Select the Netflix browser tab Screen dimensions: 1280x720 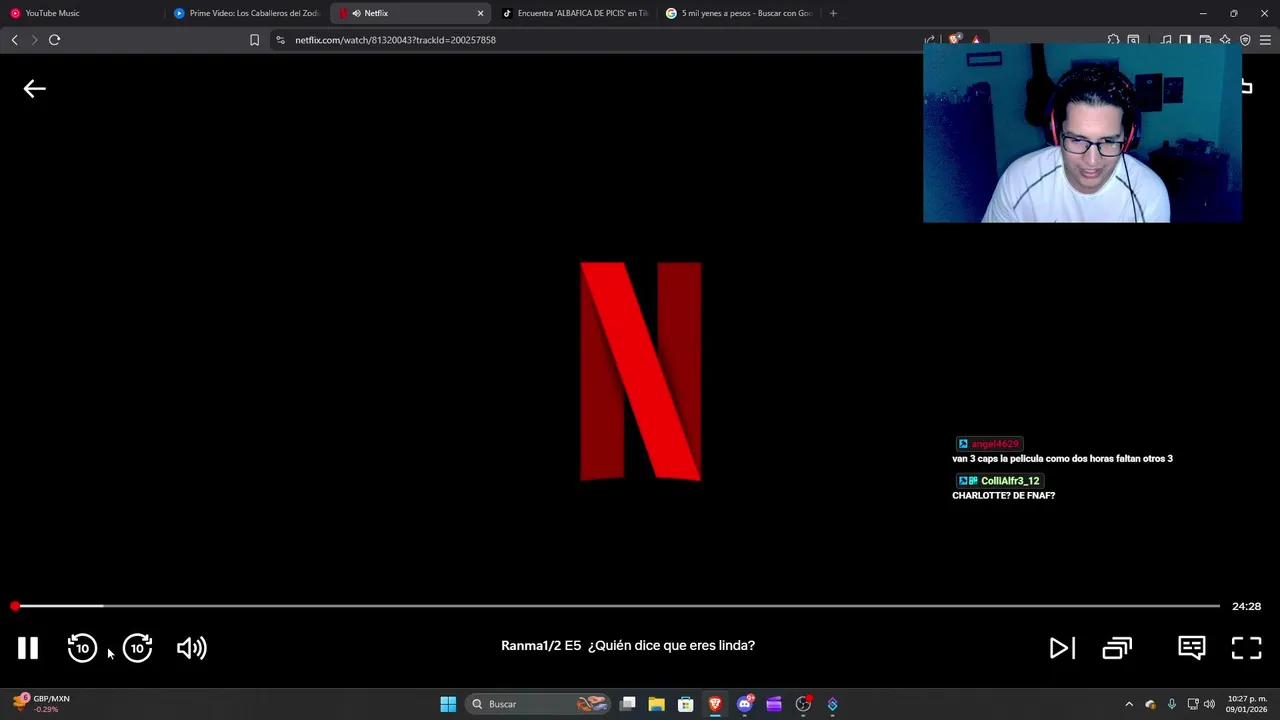(410, 13)
